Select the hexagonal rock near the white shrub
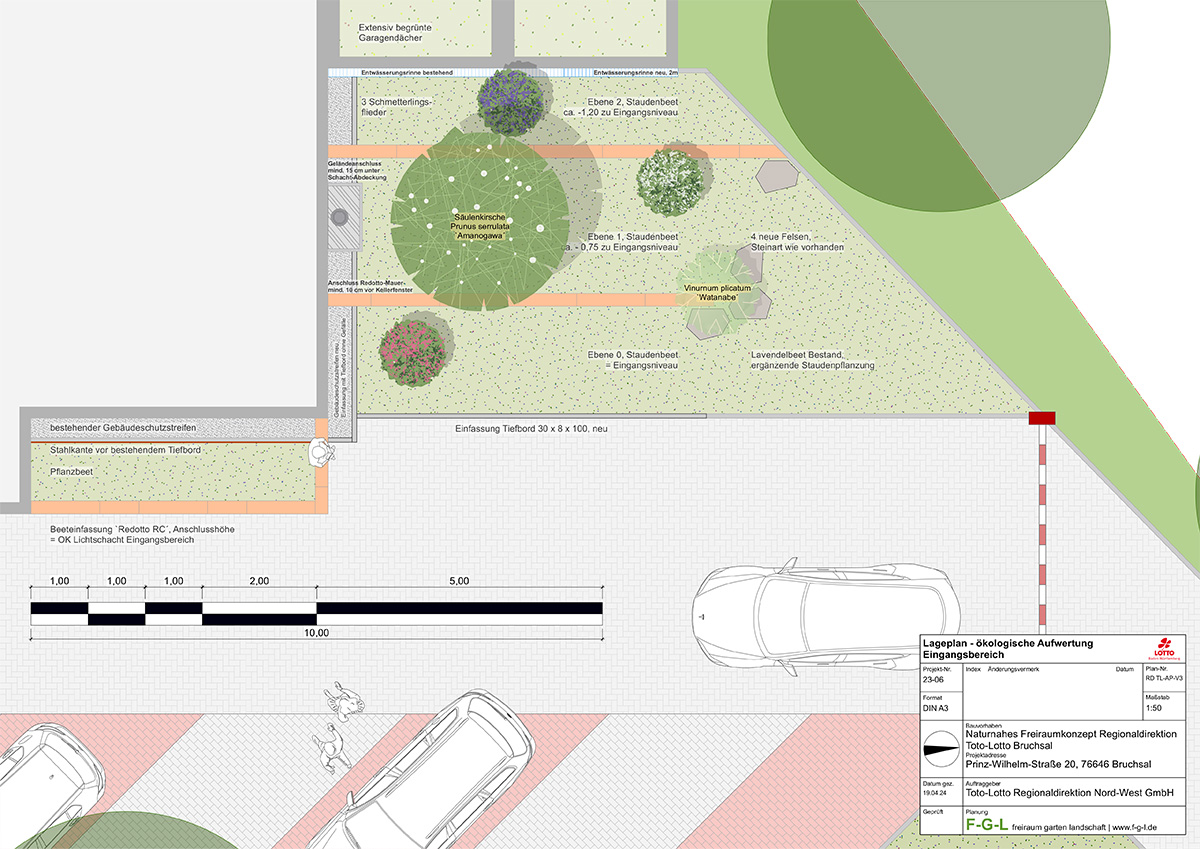 click(x=777, y=177)
